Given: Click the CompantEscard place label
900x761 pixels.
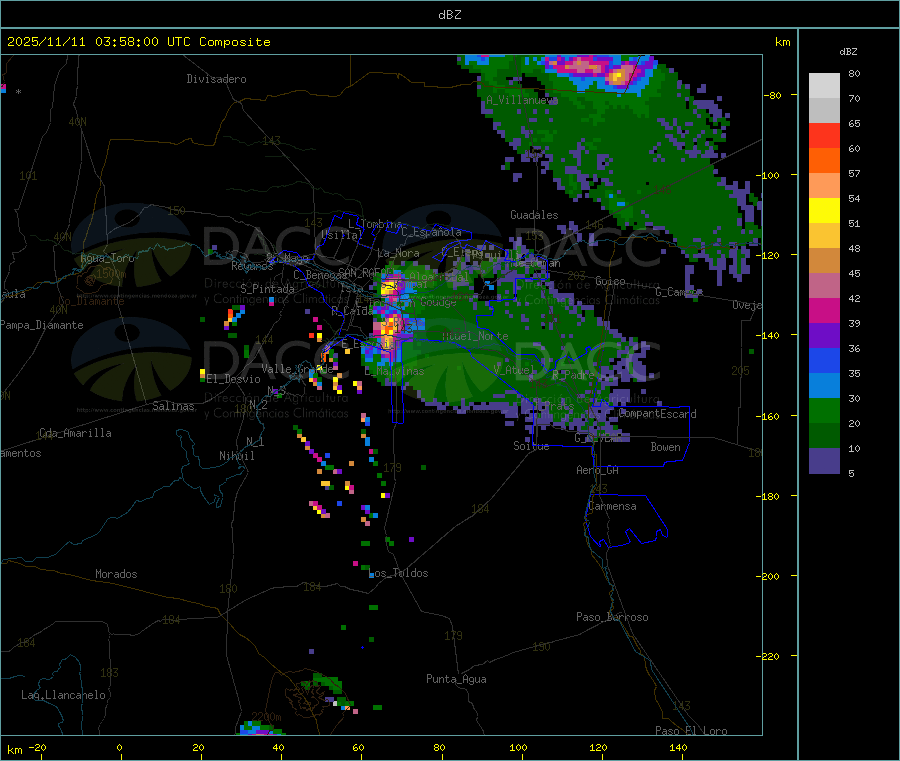Looking at the screenshot, I should [x=657, y=414].
